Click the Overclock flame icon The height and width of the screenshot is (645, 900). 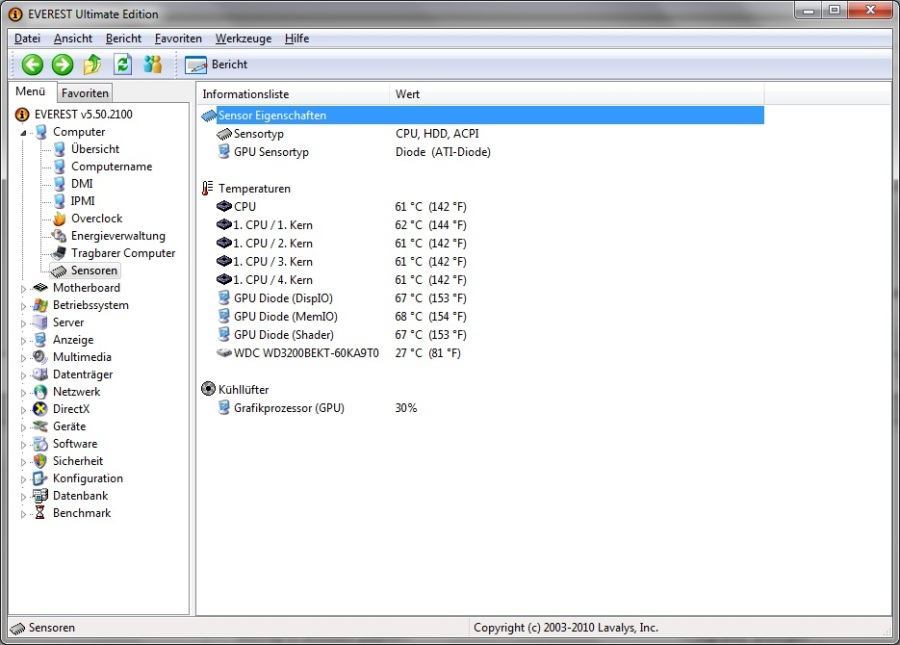59,218
